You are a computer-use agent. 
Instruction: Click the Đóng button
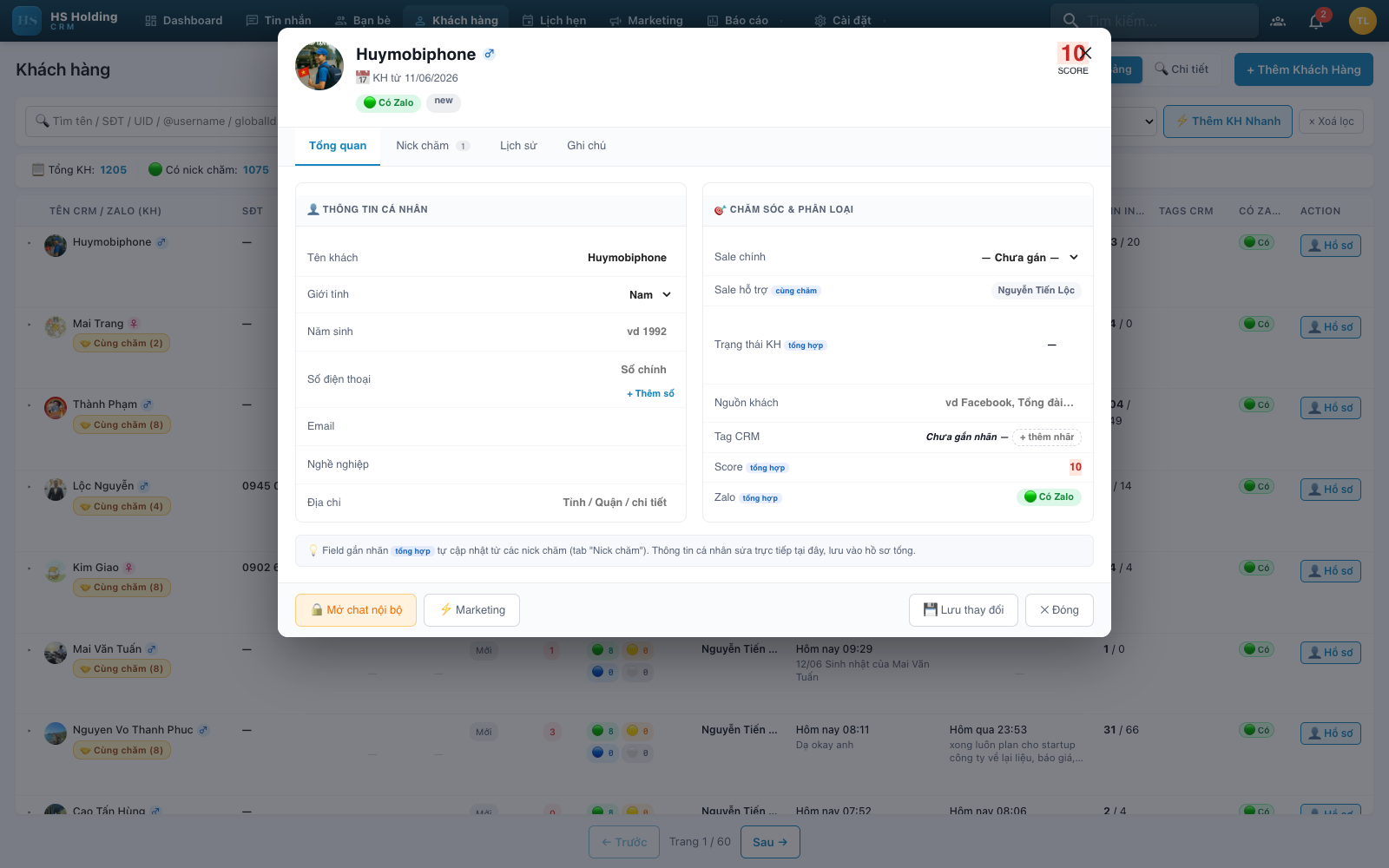tap(1059, 610)
